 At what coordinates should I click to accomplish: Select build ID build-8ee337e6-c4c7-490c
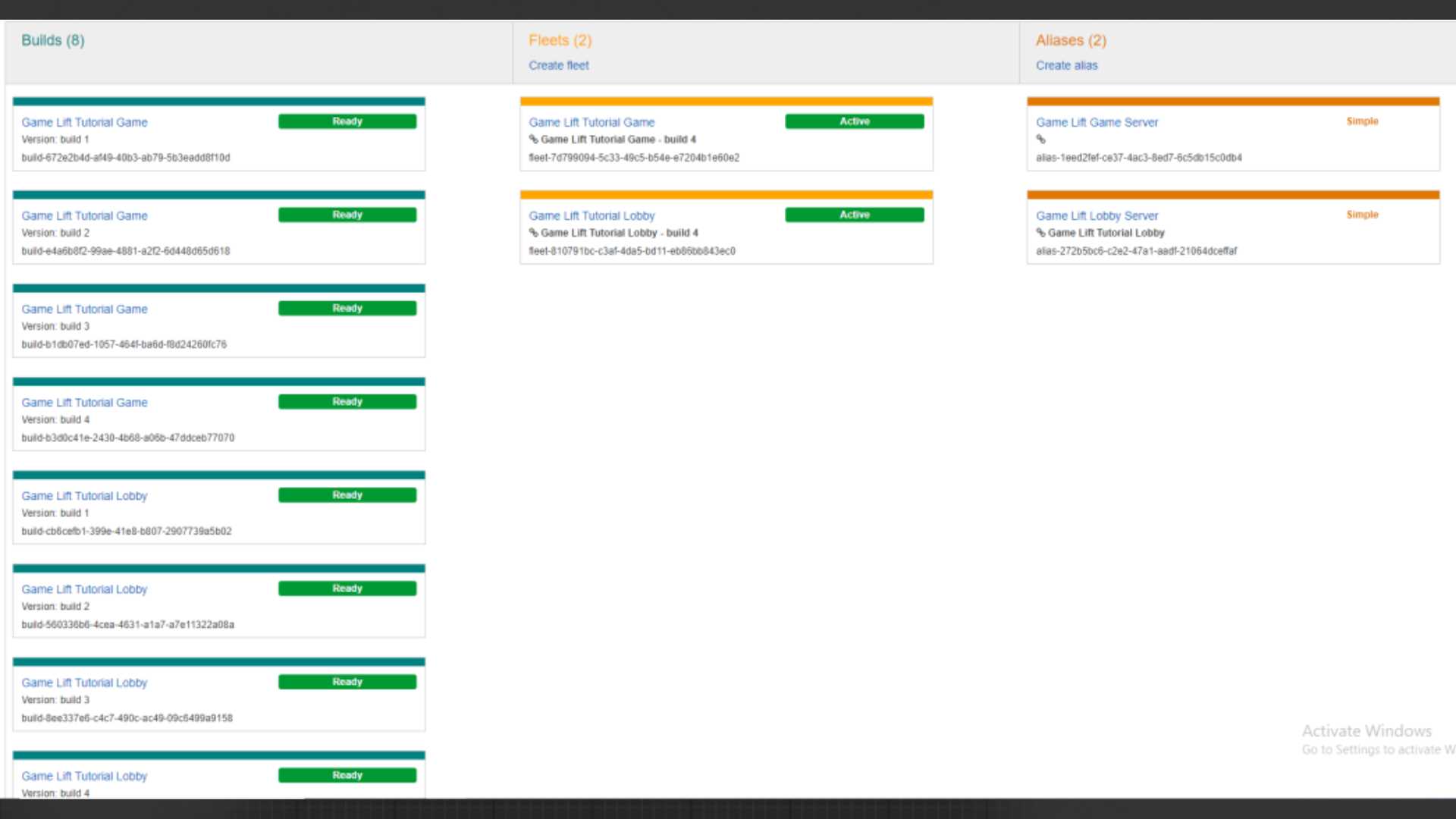[x=127, y=718]
